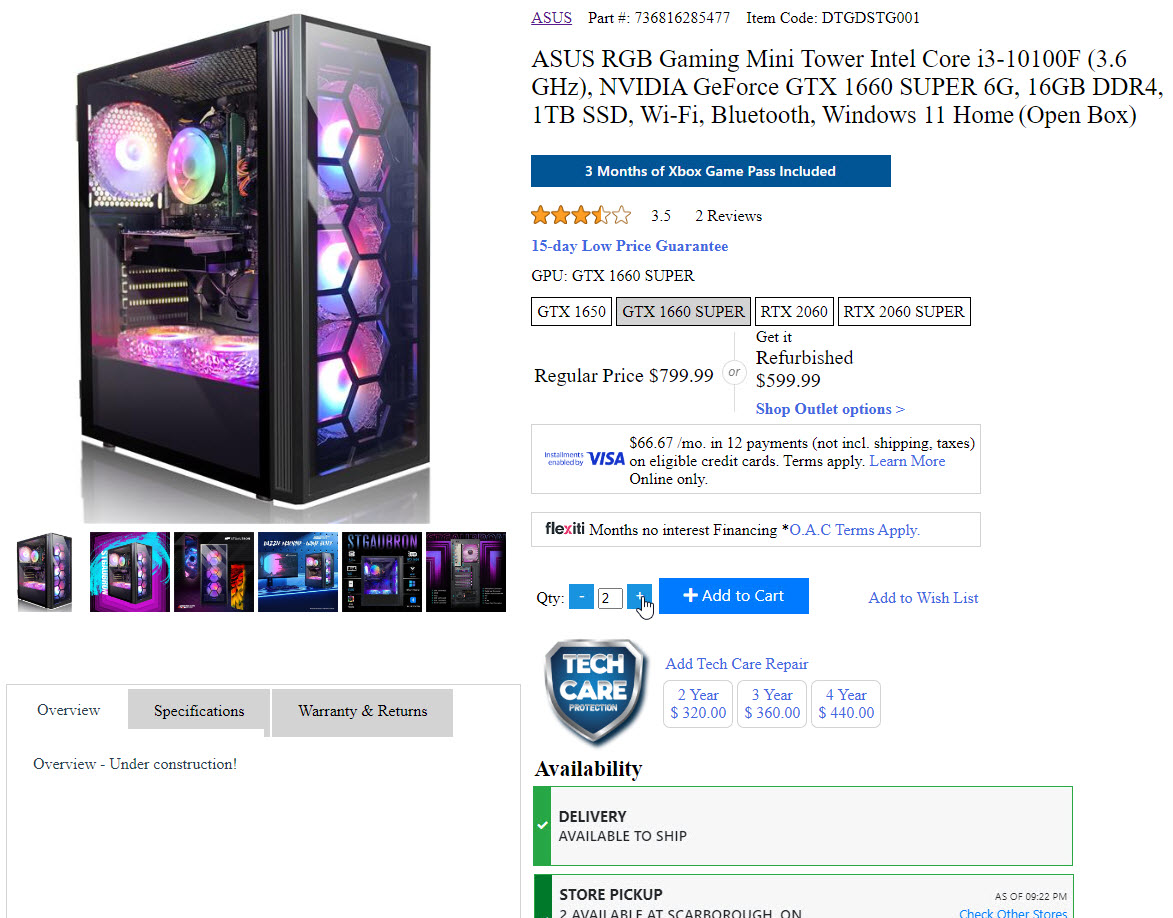Select the 4 Year $440.00 plan
Image resolution: width=1173 pixels, height=918 pixels.
click(846, 703)
